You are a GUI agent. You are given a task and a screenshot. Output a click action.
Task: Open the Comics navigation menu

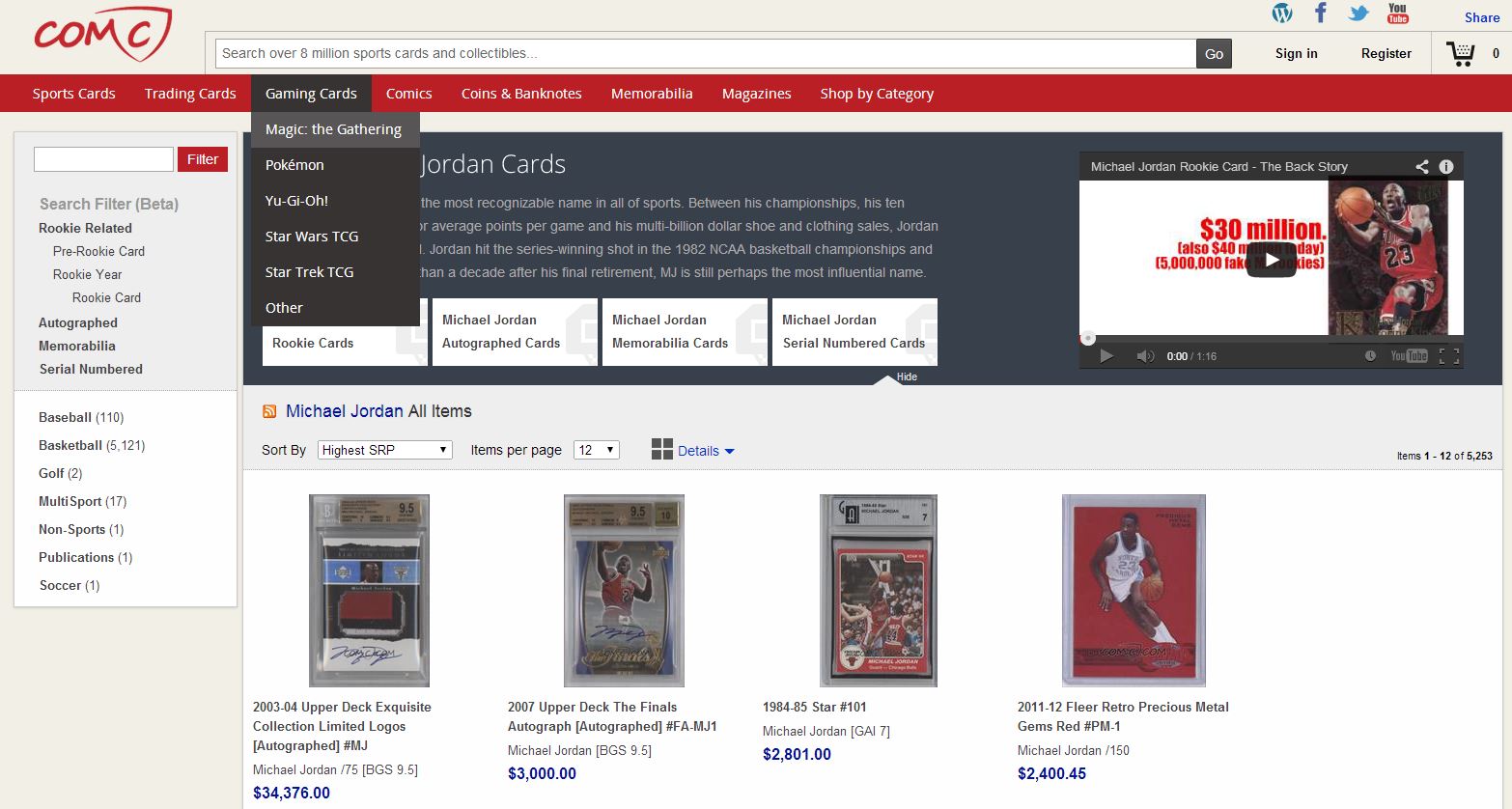click(408, 93)
